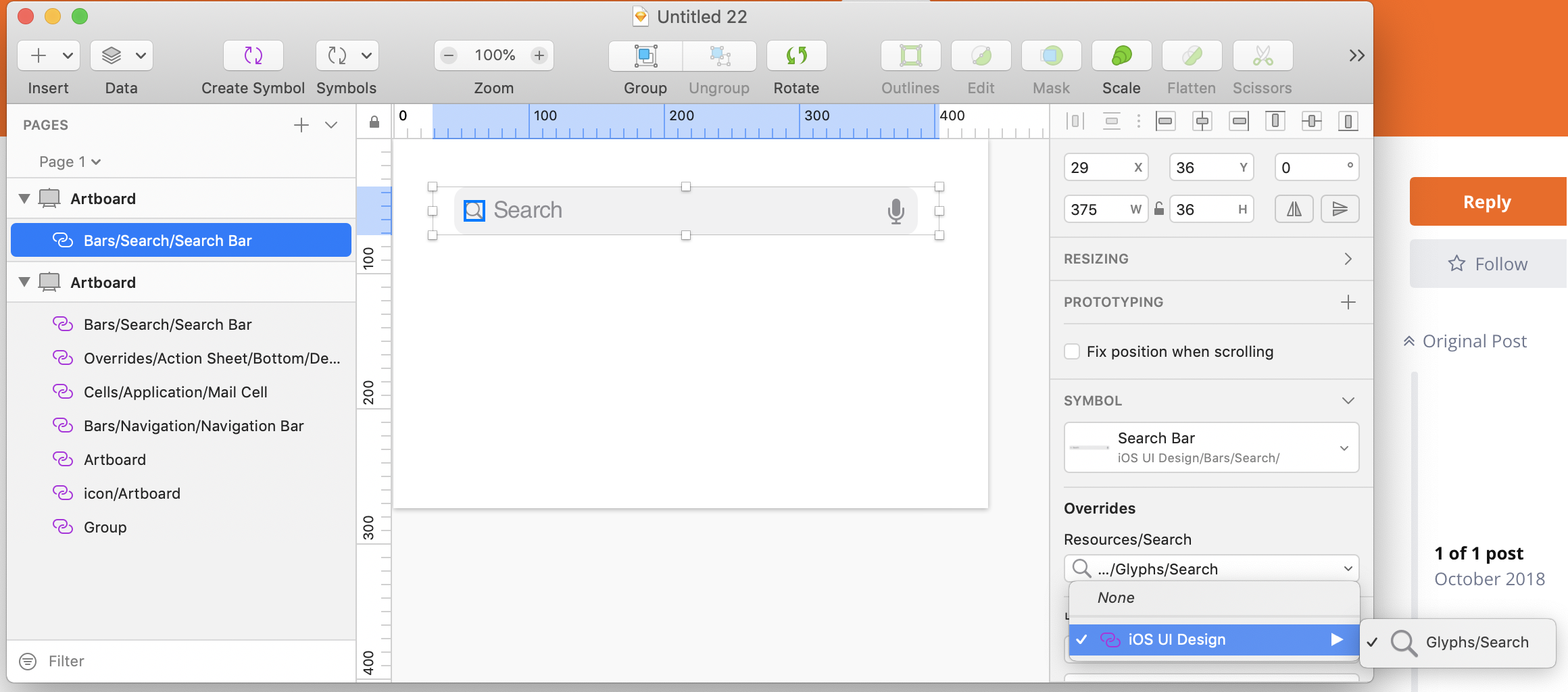Open the Scale tool
Image resolution: width=1568 pixels, height=692 pixels.
[1121, 55]
